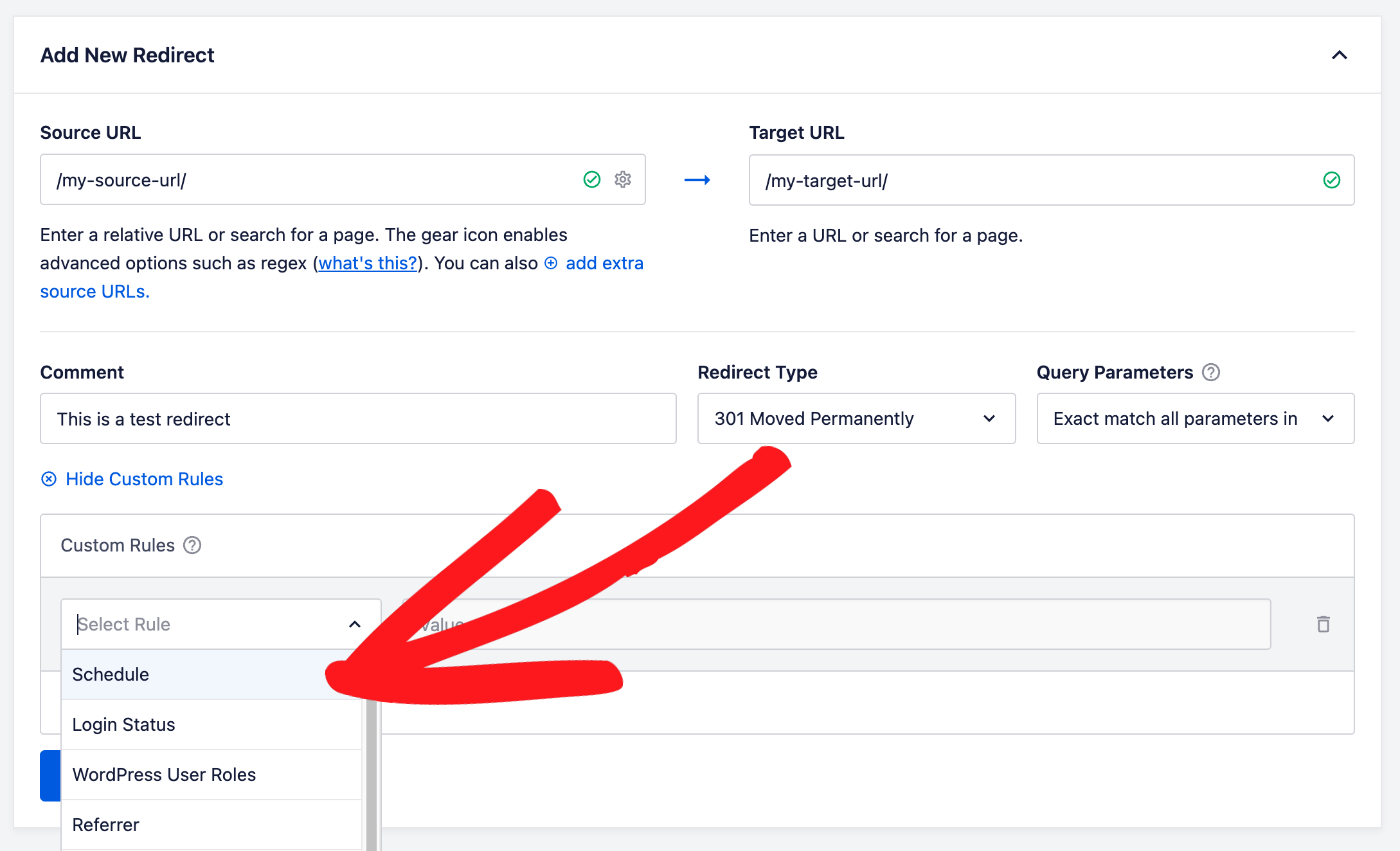This screenshot has height=851, width=1400.
Task: Click the trash icon to delete custom rule
Action: [x=1323, y=624]
